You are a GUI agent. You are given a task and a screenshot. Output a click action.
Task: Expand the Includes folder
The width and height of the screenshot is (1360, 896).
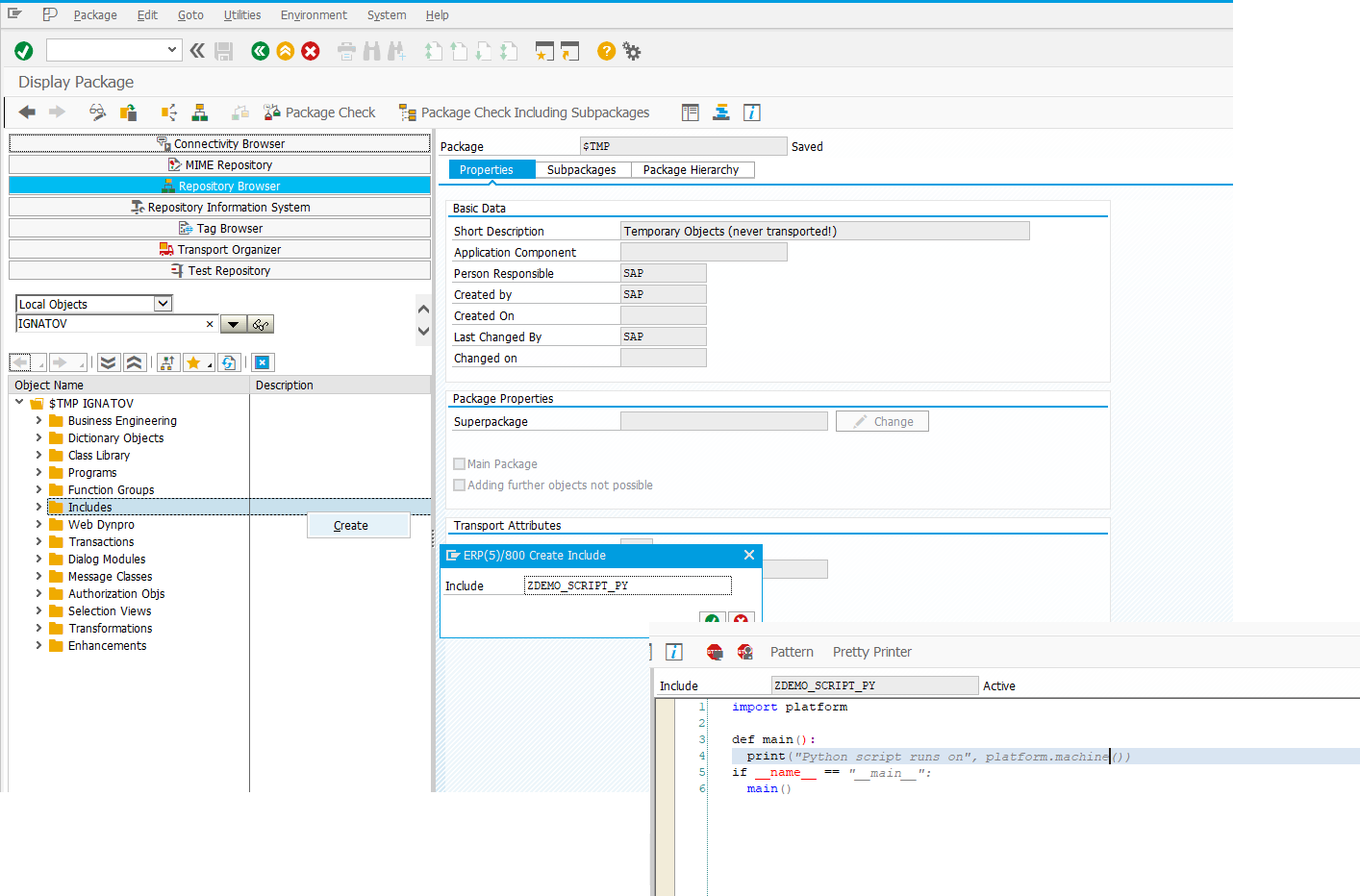point(38,507)
